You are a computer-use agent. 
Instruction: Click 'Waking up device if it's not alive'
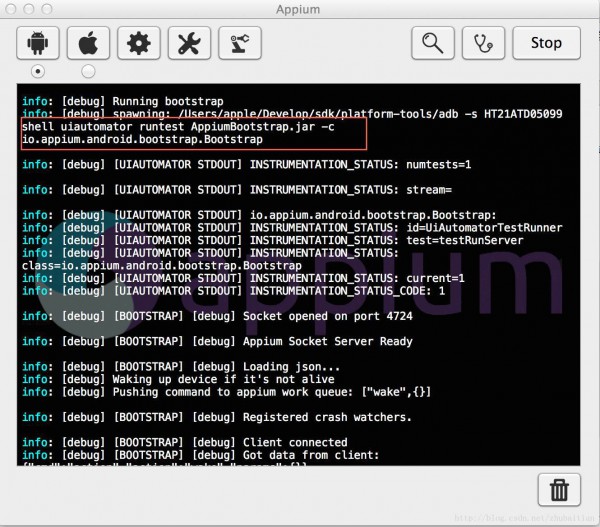(x=178, y=379)
